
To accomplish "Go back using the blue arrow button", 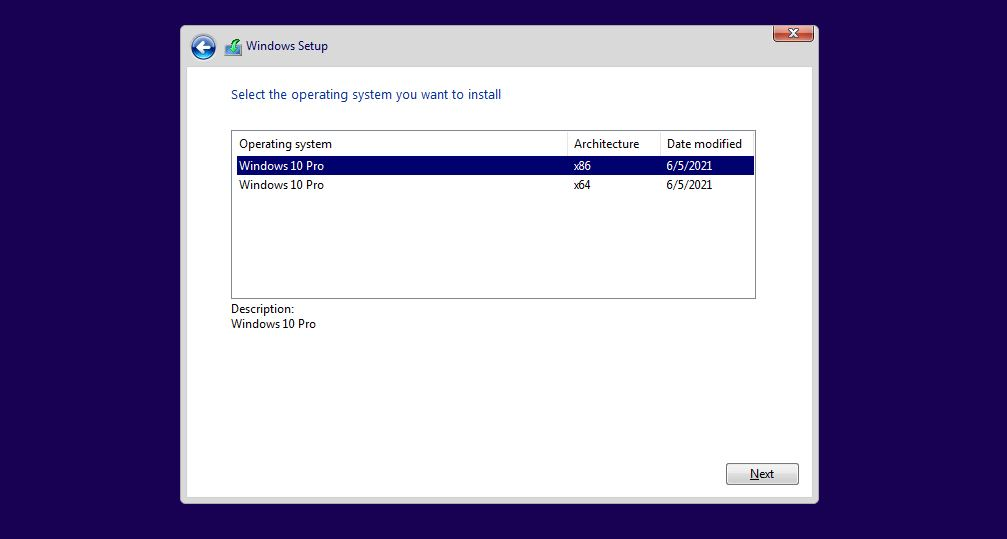I will click(x=203, y=47).
